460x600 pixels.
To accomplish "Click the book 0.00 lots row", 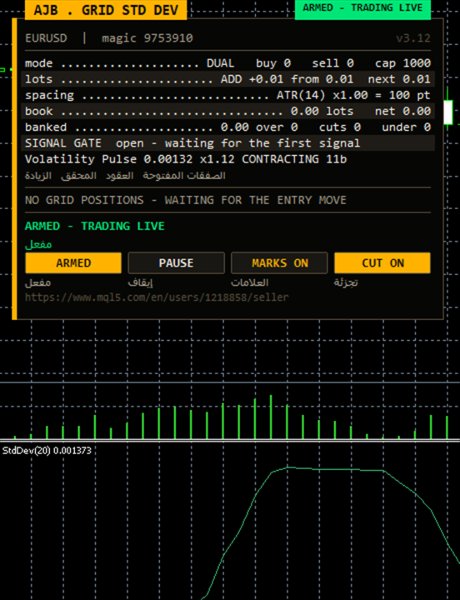I will [x=228, y=111].
